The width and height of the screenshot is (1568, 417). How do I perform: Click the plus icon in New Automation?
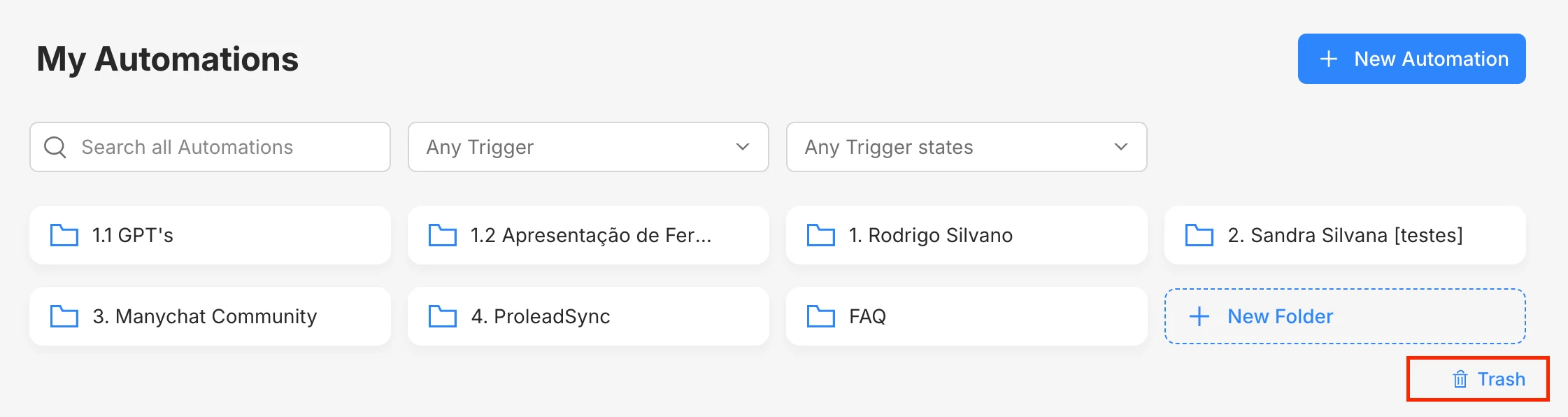[x=1329, y=59]
